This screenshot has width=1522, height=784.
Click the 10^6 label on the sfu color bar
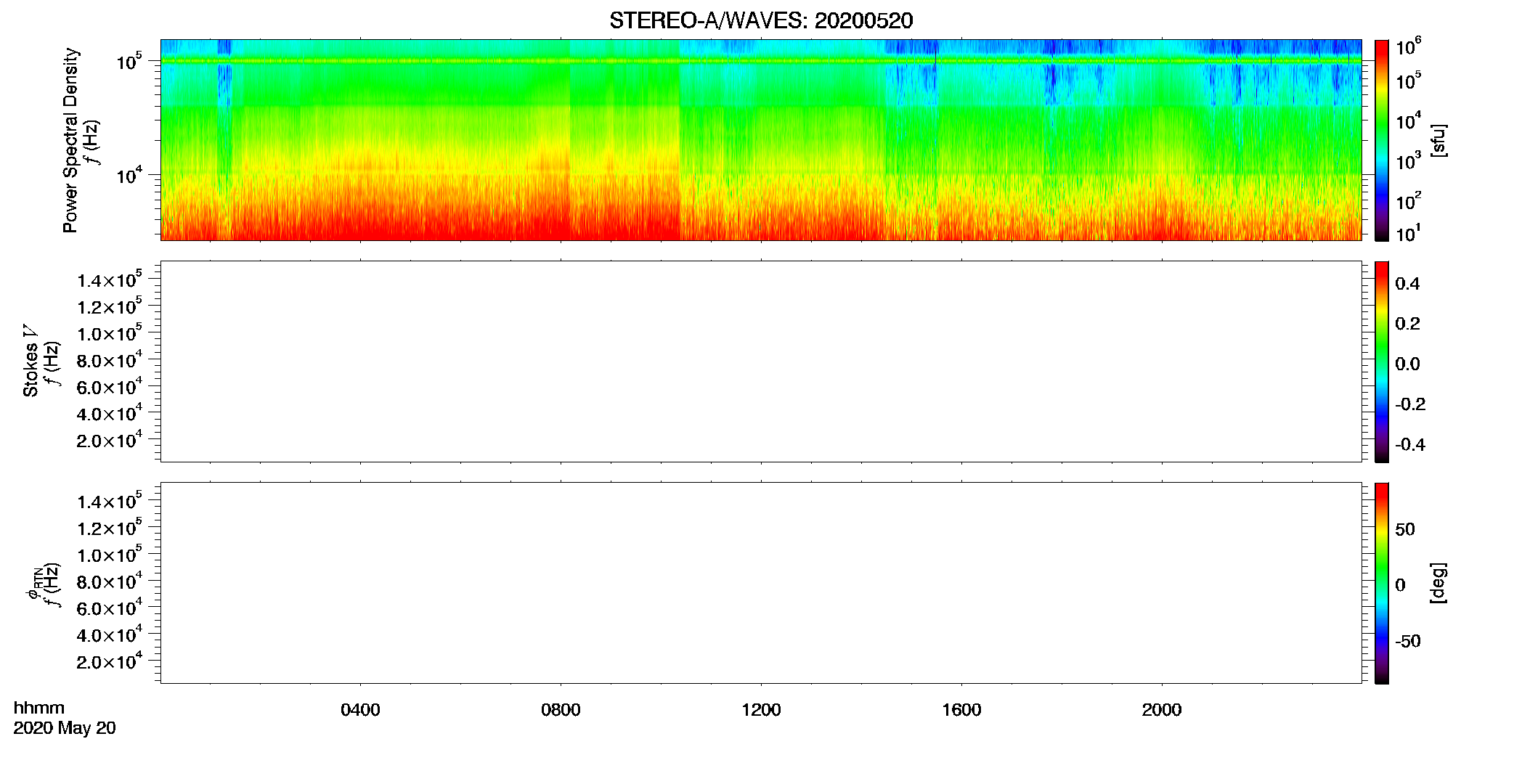(1408, 48)
